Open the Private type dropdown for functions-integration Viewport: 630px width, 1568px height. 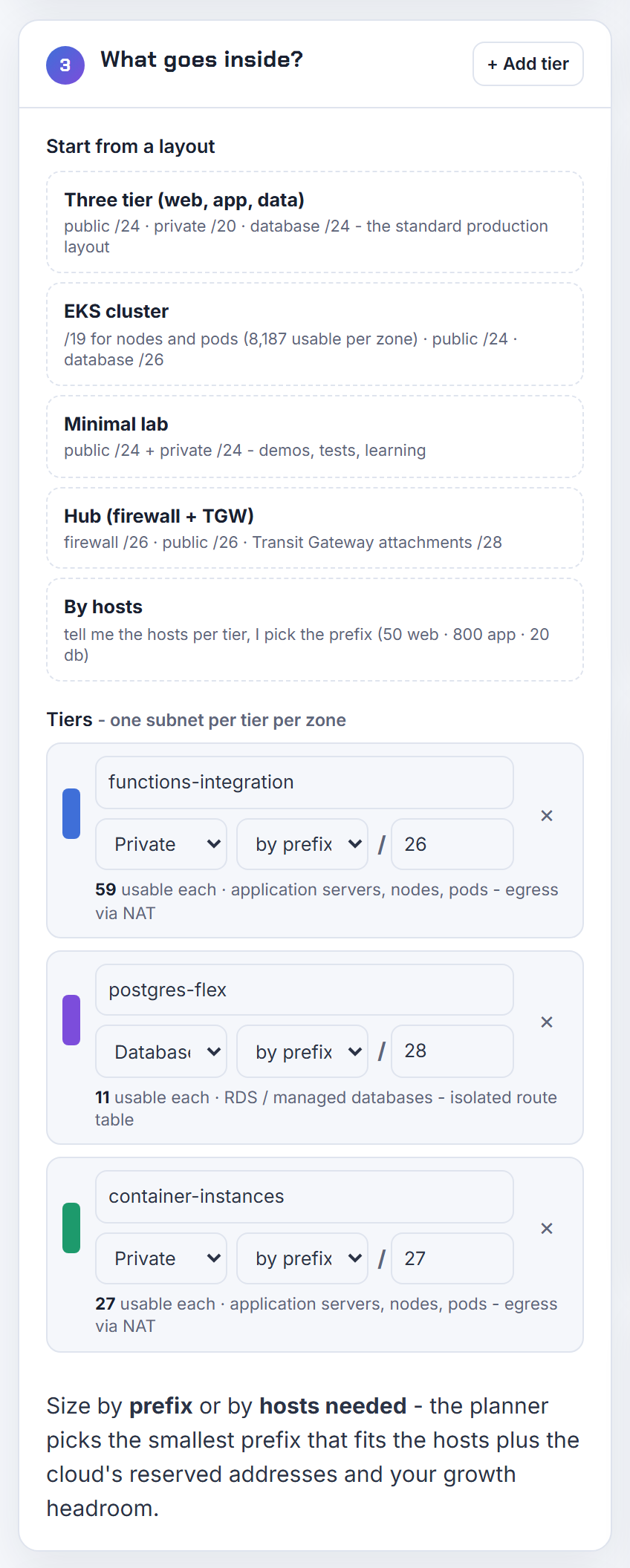click(x=161, y=844)
